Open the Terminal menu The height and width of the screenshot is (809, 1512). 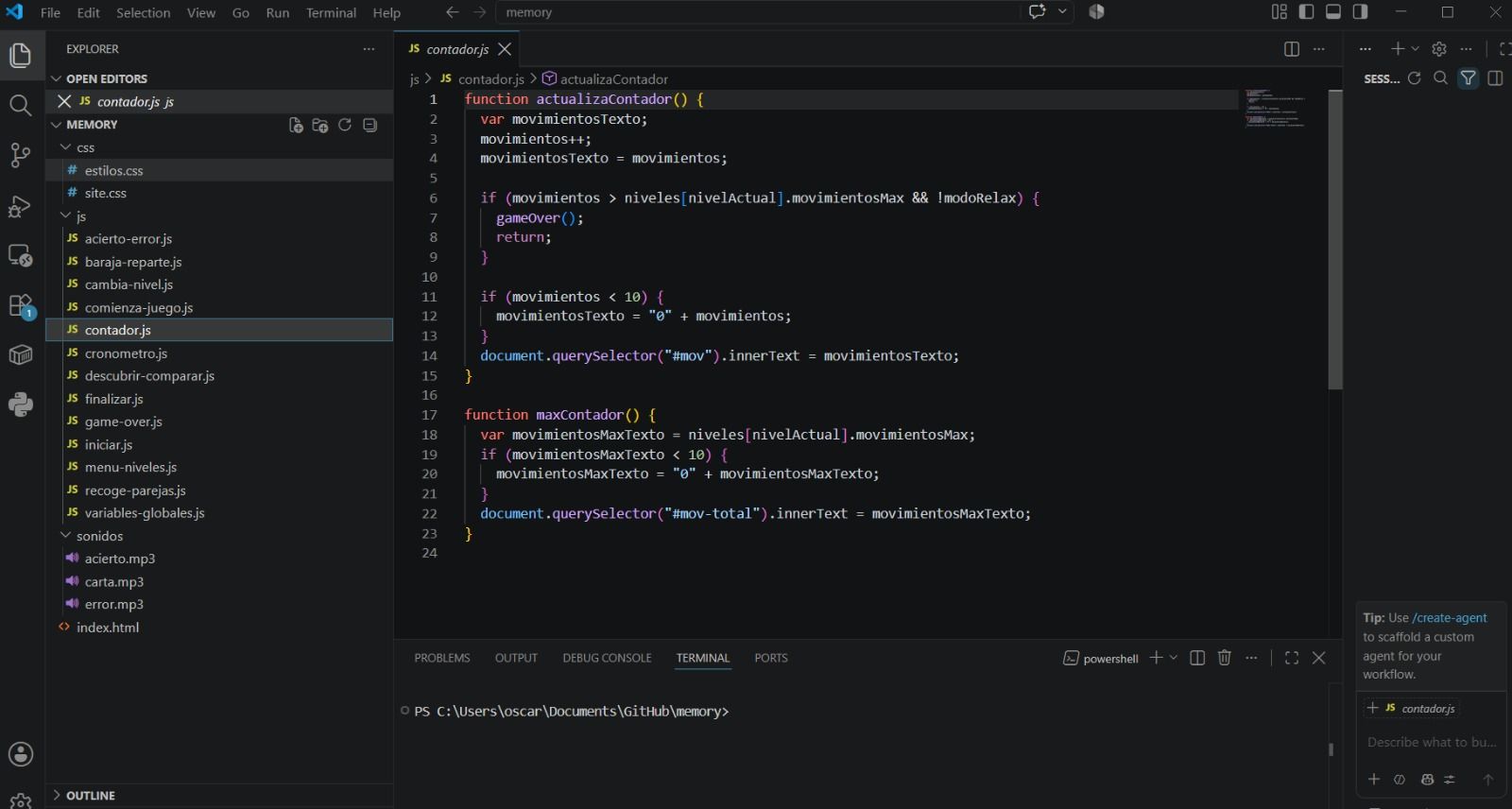click(x=331, y=12)
